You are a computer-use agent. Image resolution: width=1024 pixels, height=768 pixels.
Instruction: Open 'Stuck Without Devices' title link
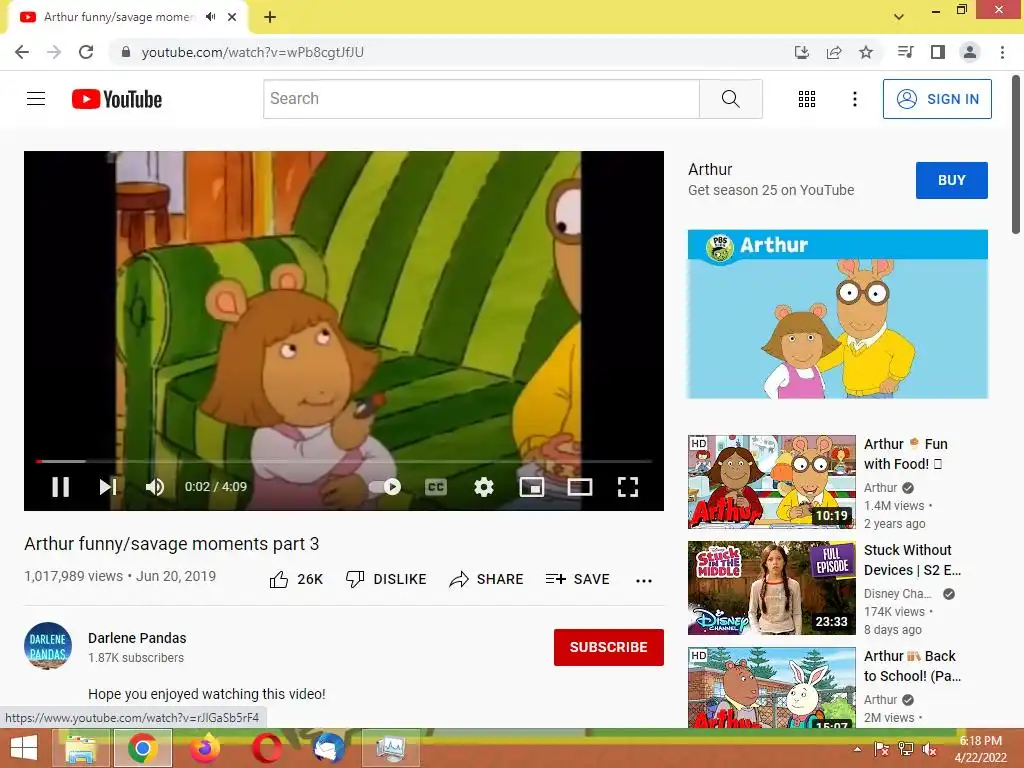point(912,560)
